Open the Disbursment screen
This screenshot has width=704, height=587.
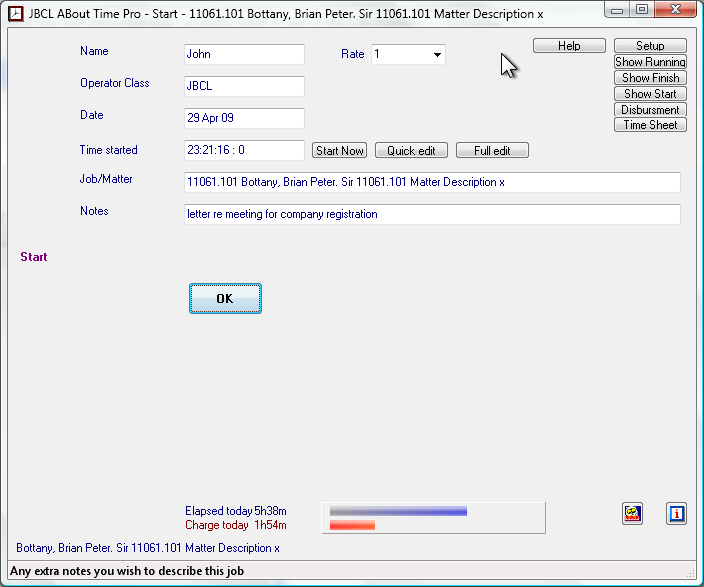click(650, 110)
